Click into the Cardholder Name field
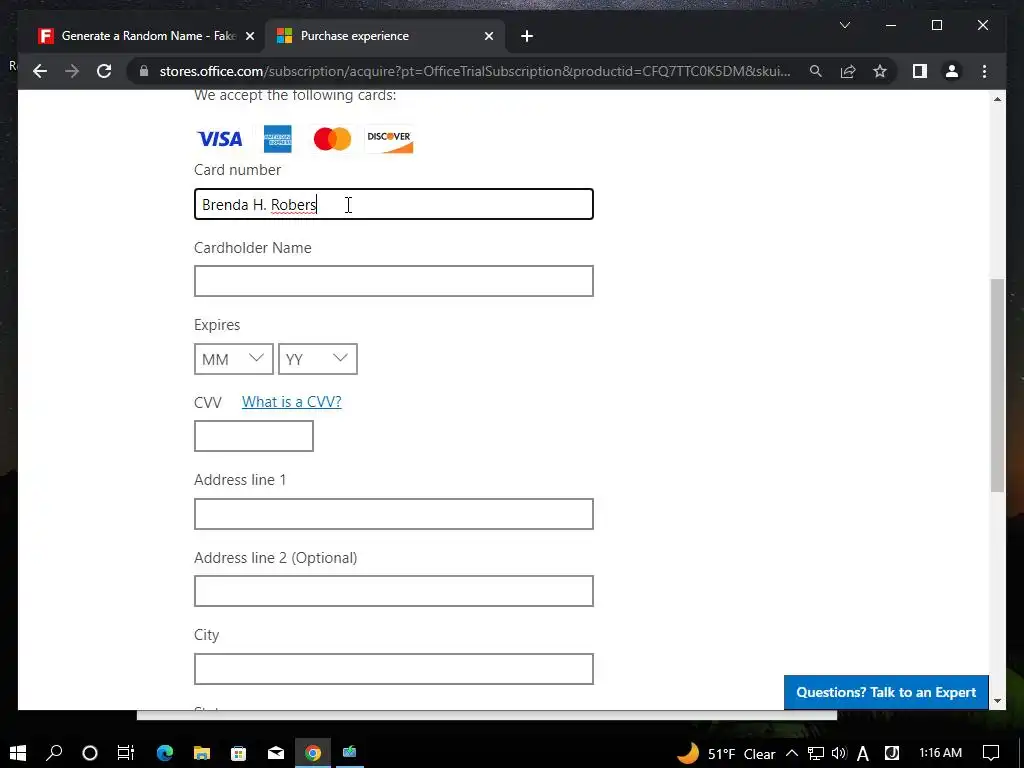Screen dimensions: 1024x768 pyautogui.click(x=394, y=281)
